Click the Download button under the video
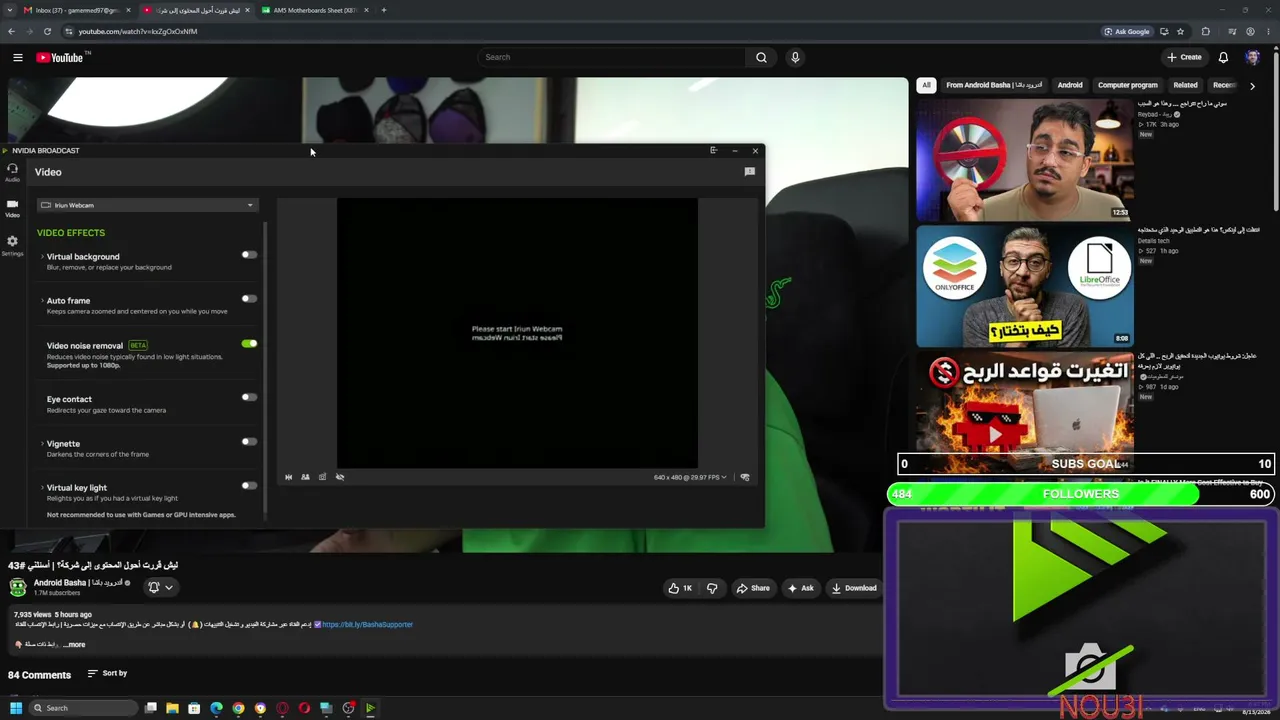This screenshot has width=1280, height=720. click(x=853, y=588)
